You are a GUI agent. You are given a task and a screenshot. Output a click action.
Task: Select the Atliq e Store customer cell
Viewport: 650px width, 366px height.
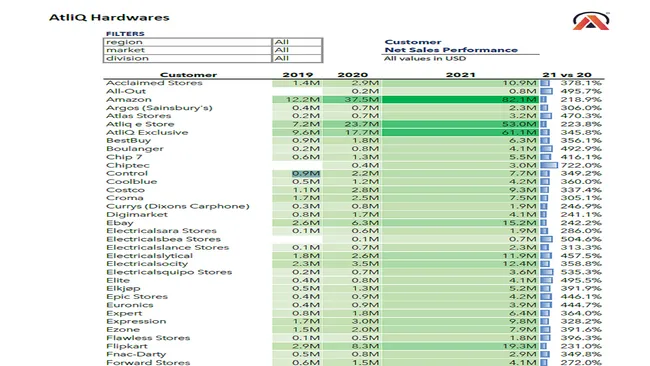tap(140, 124)
